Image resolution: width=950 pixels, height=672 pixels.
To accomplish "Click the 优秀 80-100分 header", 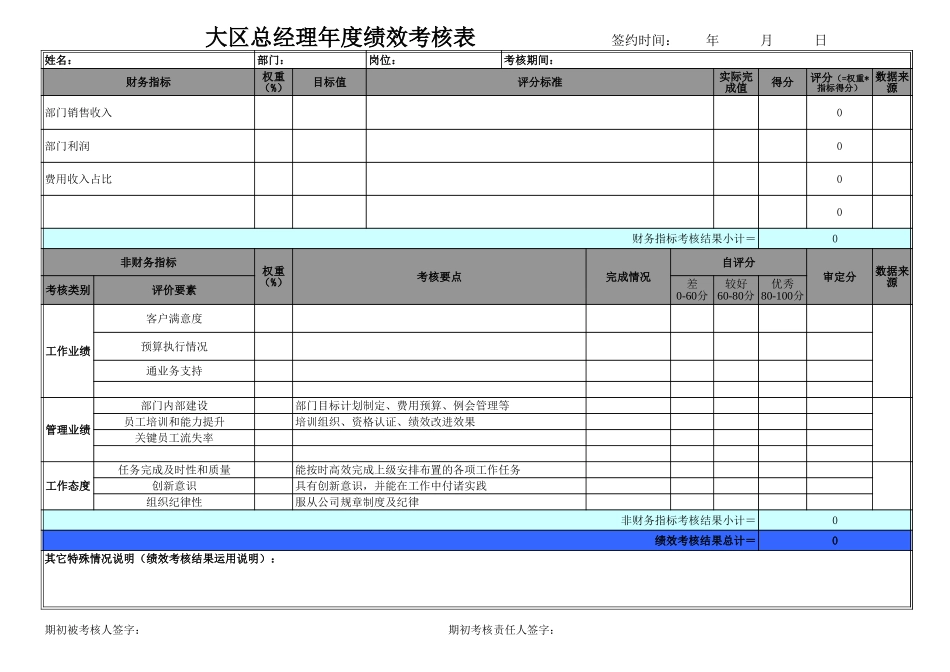I will click(x=782, y=290).
